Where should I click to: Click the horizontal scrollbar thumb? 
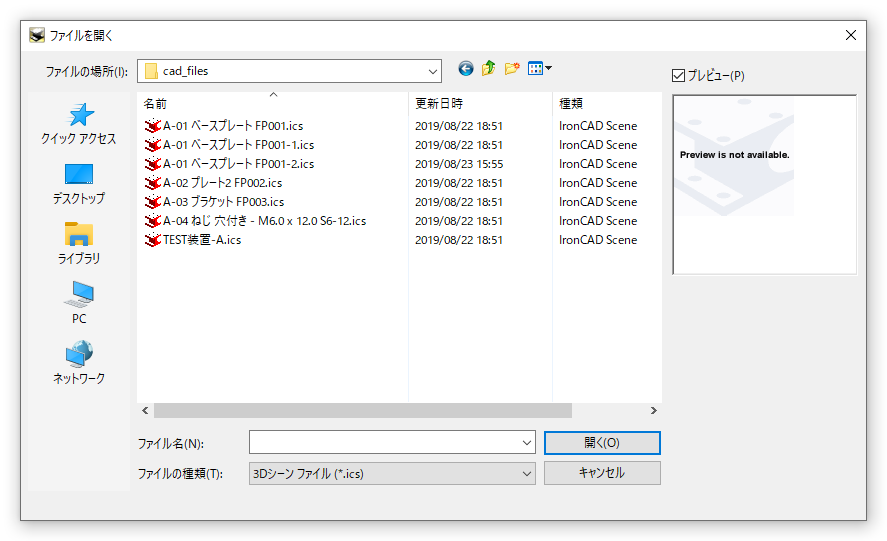pos(363,410)
